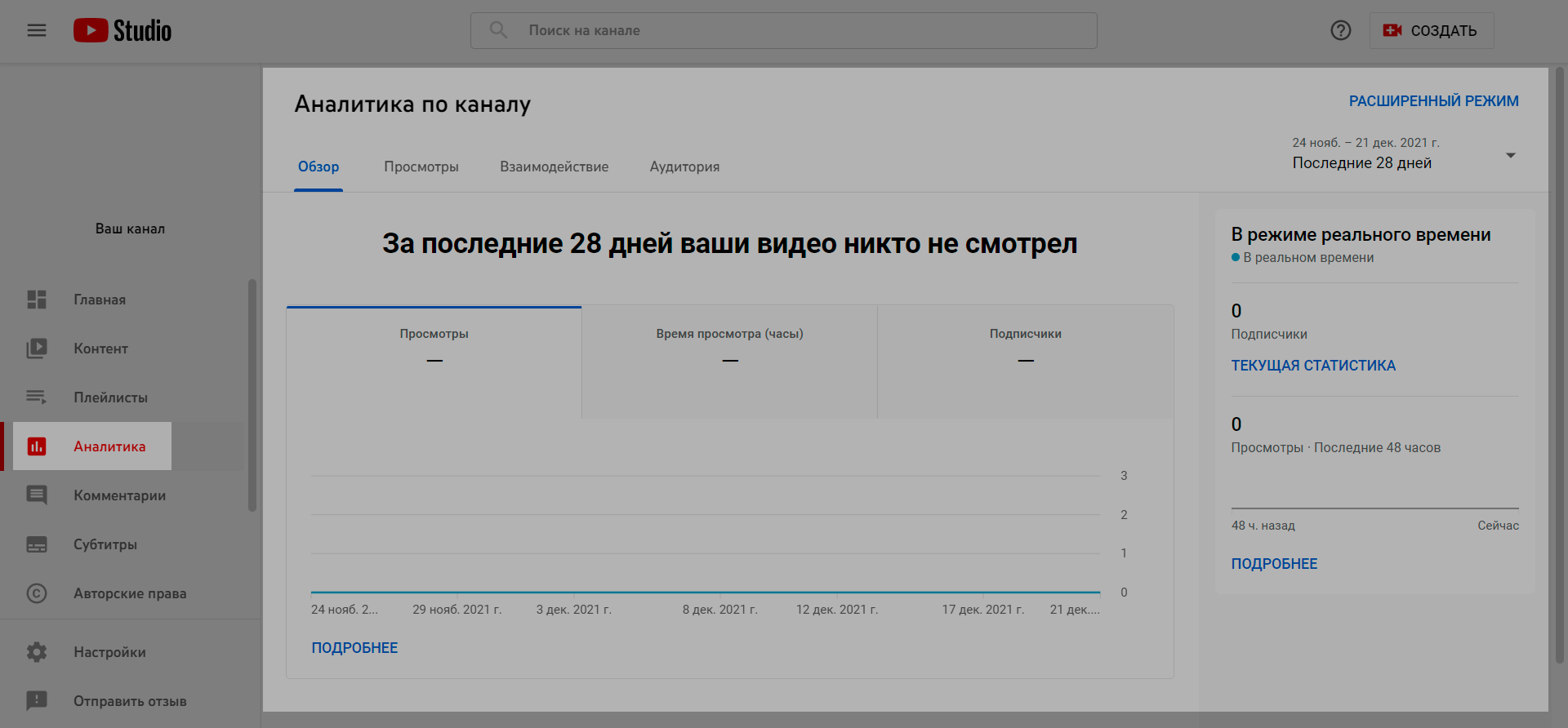The height and width of the screenshot is (728, 1568).
Task: Click the Аналитика по каналу heading
Action: tap(412, 104)
